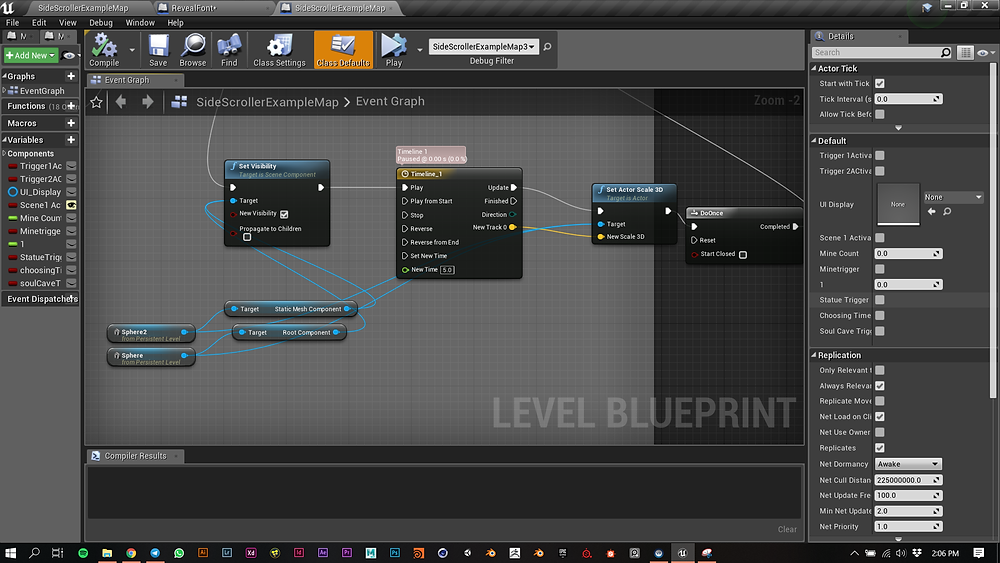
Task: Click magnifier beside debug filter
Action: click(547, 47)
